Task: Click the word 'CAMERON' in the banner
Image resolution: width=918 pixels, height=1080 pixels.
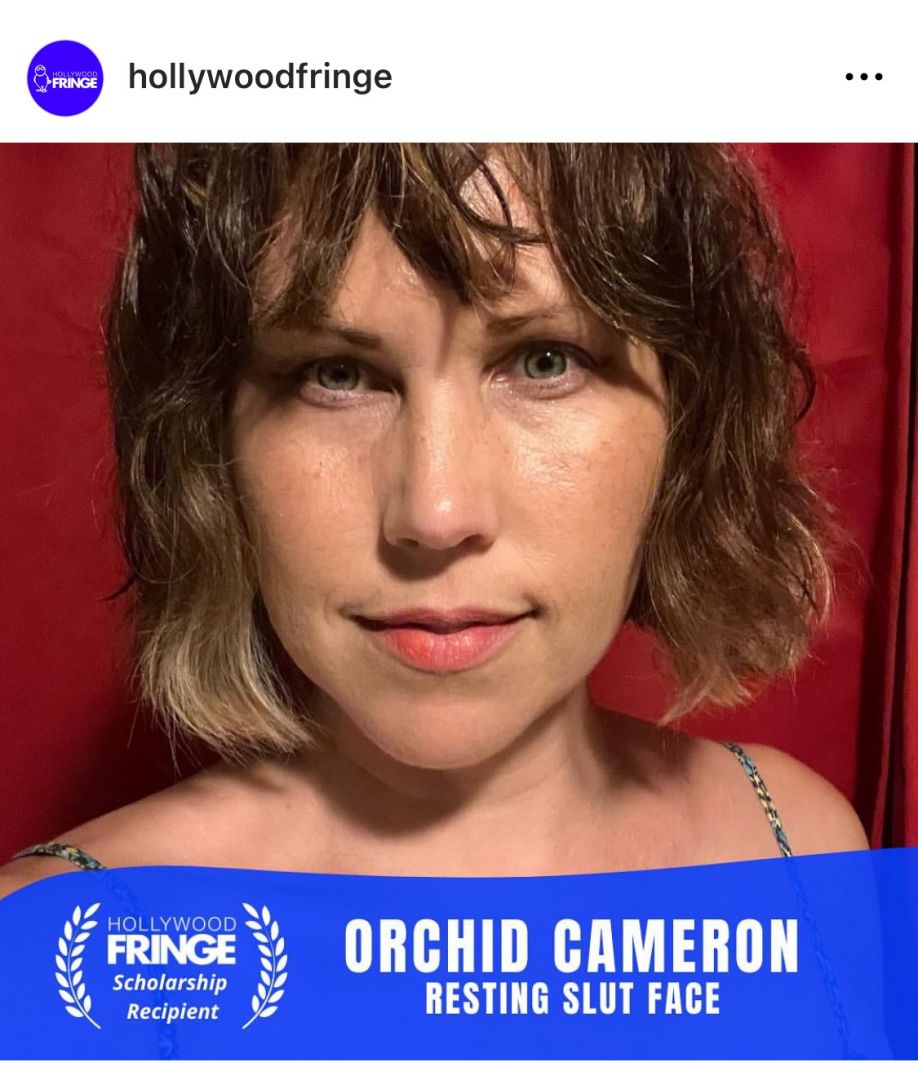Action: point(676,946)
